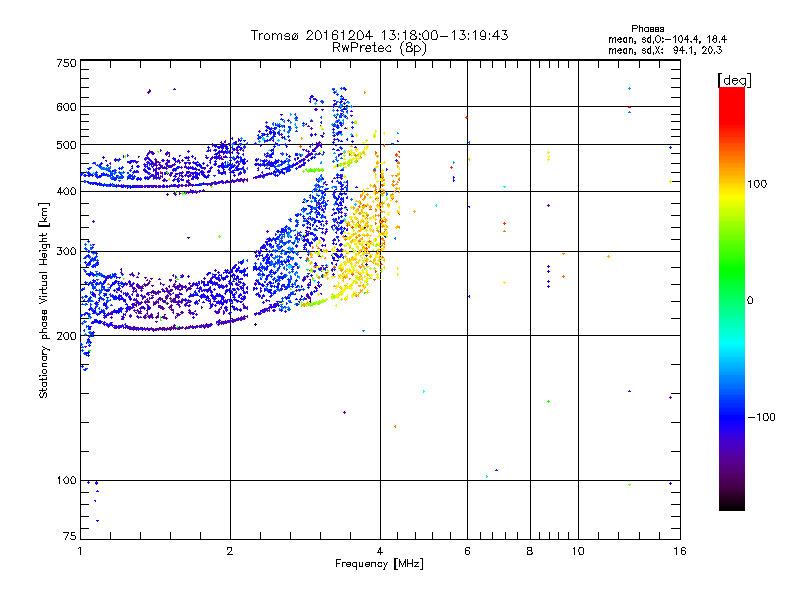Click the "100" height axis label
Viewport: 800px width, 600px height.
(x=66, y=481)
